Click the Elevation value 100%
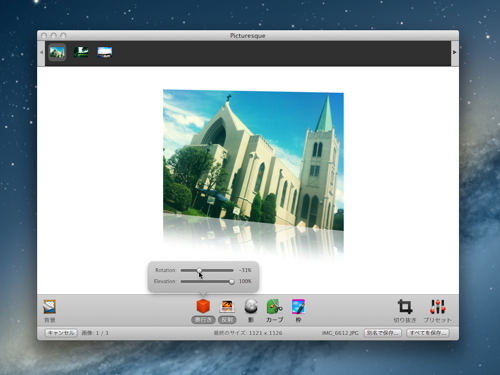Screen dimensions: 500x375 245,281
